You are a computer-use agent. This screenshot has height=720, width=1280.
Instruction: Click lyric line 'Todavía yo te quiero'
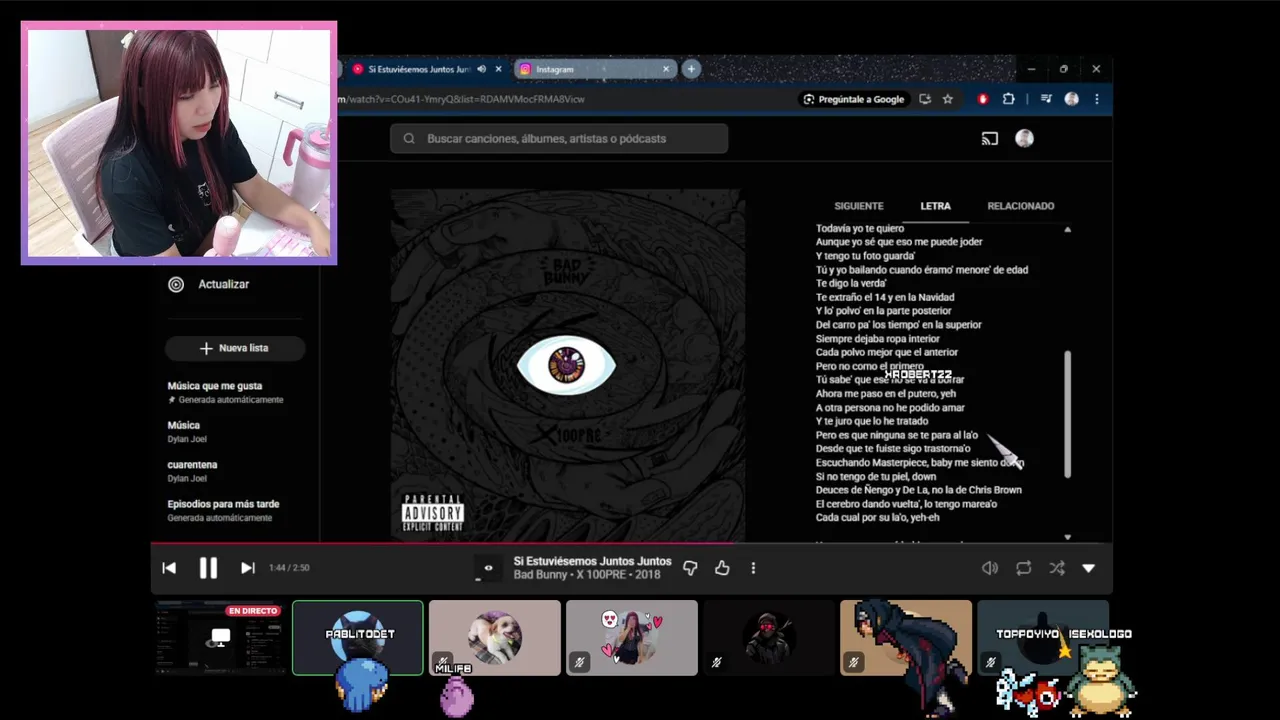pos(860,228)
